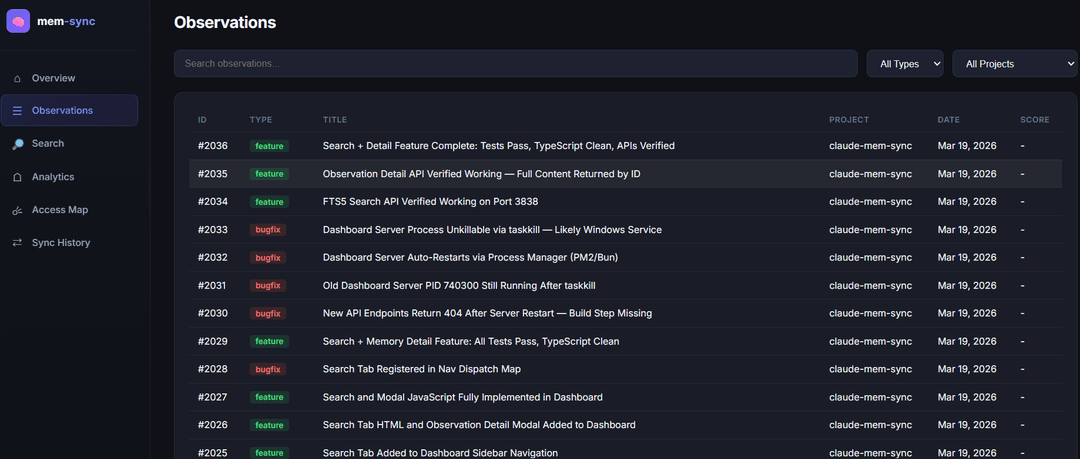Open 'New API Endpoints Return 404' title
The height and width of the screenshot is (459, 1080).
click(x=487, y=314)
